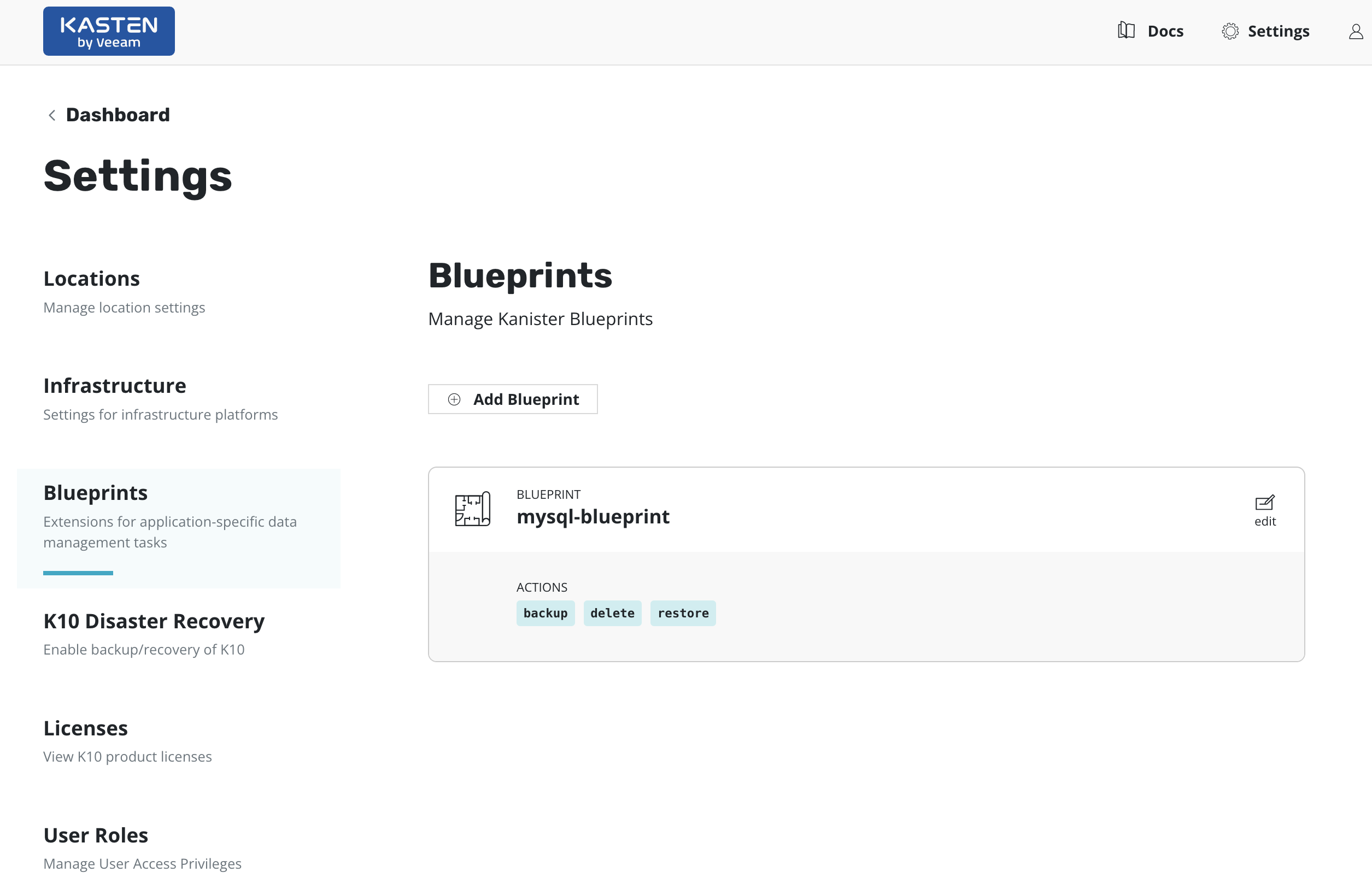Image resolution: width=1372 pixels, height=884 pixels.
Task: Open the Infrastructure settings section
Action: tap(115, 386)
